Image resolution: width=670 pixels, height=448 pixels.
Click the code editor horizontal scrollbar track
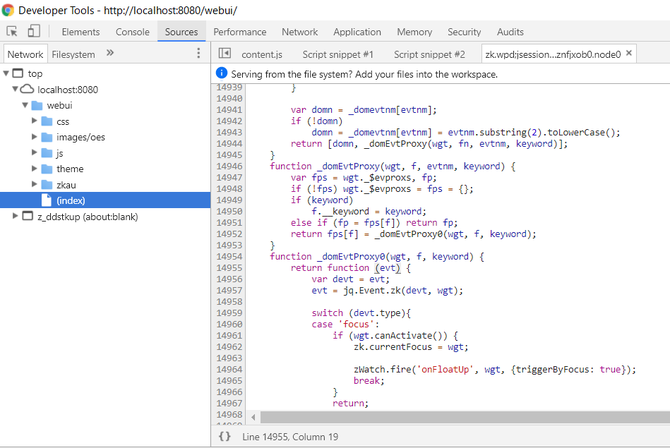pos(465,417)
